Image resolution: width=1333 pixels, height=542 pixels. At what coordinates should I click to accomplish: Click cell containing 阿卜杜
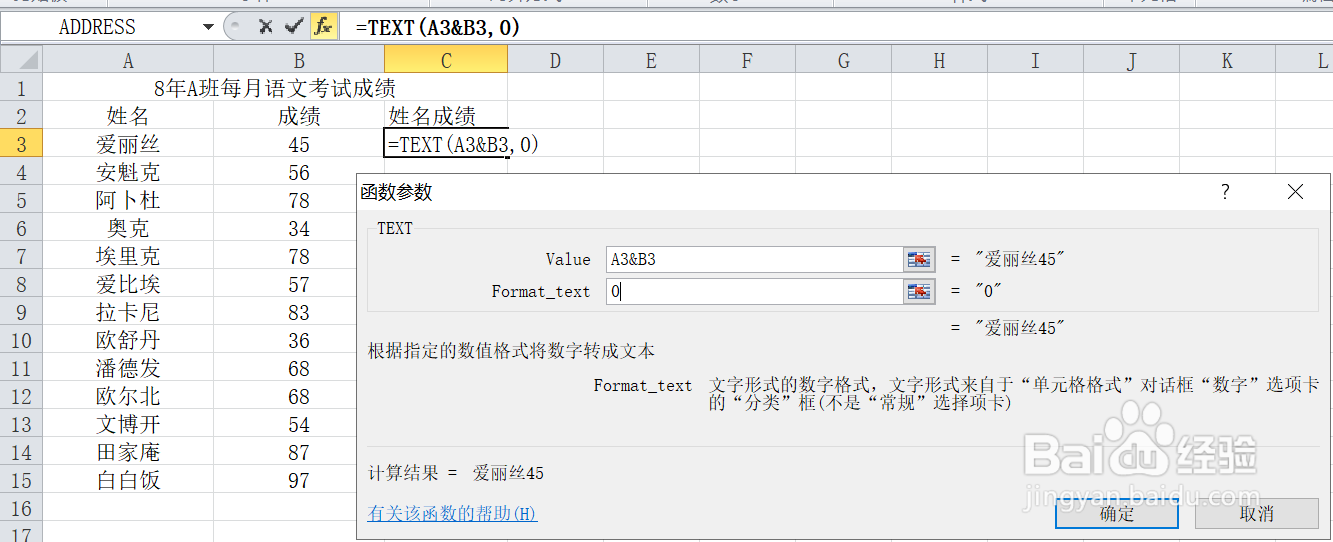click(x=128, y=200)
